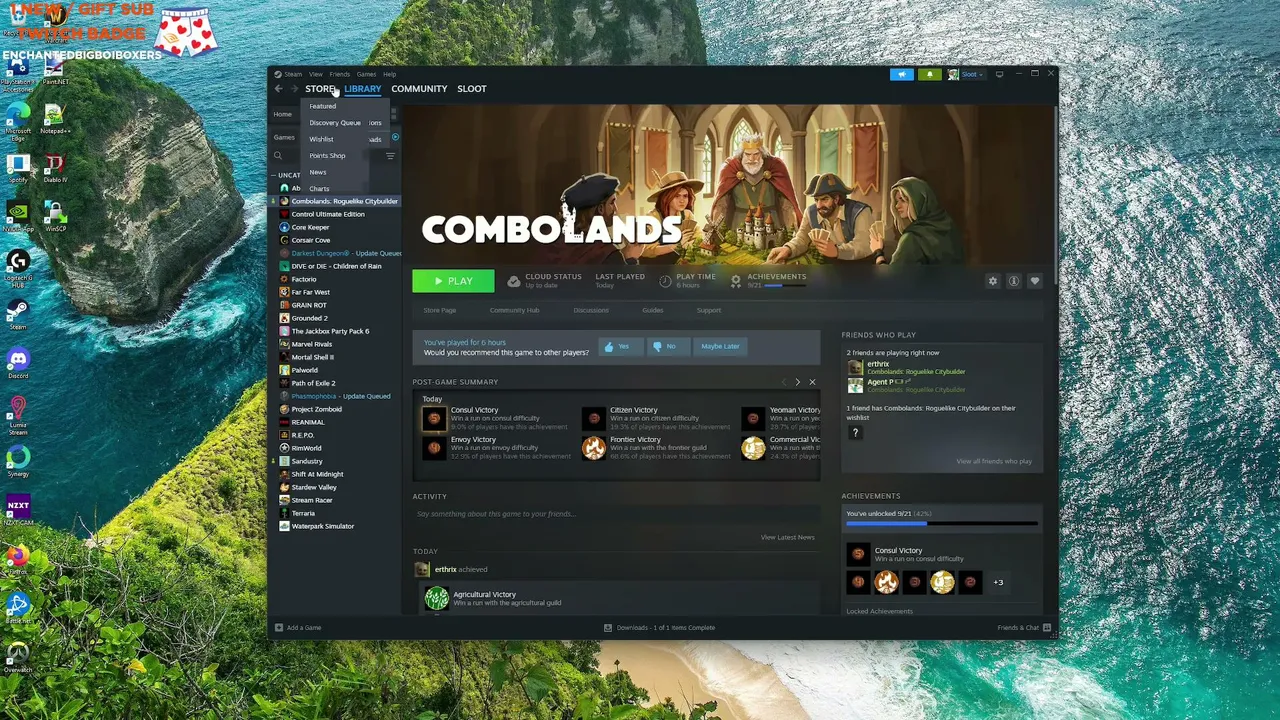Open the game info icon
The image size is (1280, 720).
click(x=1014, y=281)
